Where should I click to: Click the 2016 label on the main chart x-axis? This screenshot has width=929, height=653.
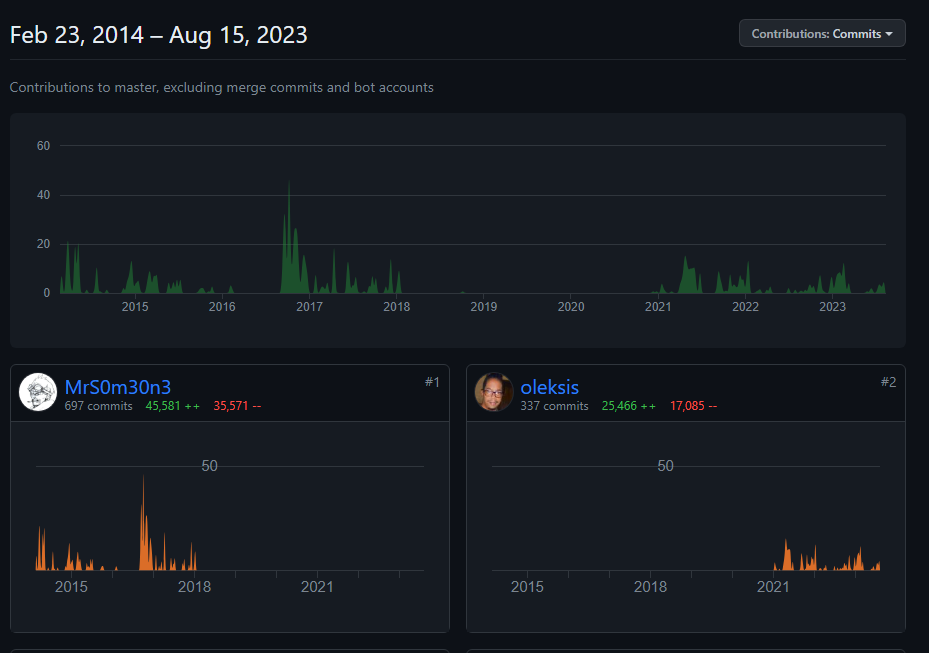pyautogui.click(x=222, y=307)
